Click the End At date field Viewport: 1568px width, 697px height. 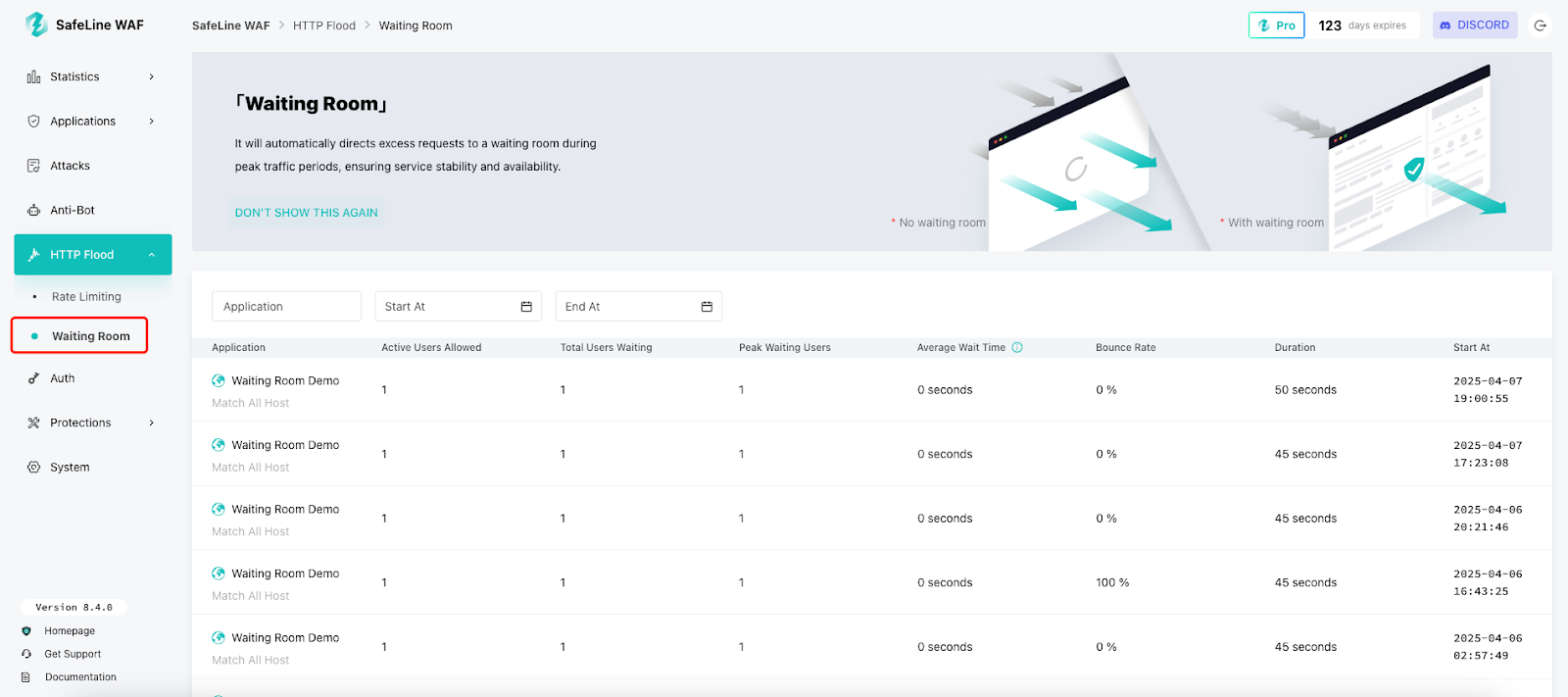coord(638,306)
